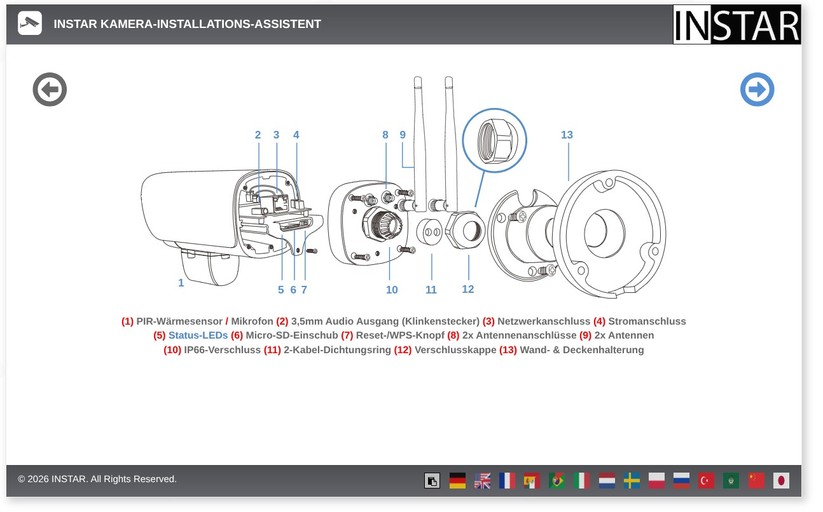
Task: Click legend text IP66-Verschluss
Action: tap(222, 350)
